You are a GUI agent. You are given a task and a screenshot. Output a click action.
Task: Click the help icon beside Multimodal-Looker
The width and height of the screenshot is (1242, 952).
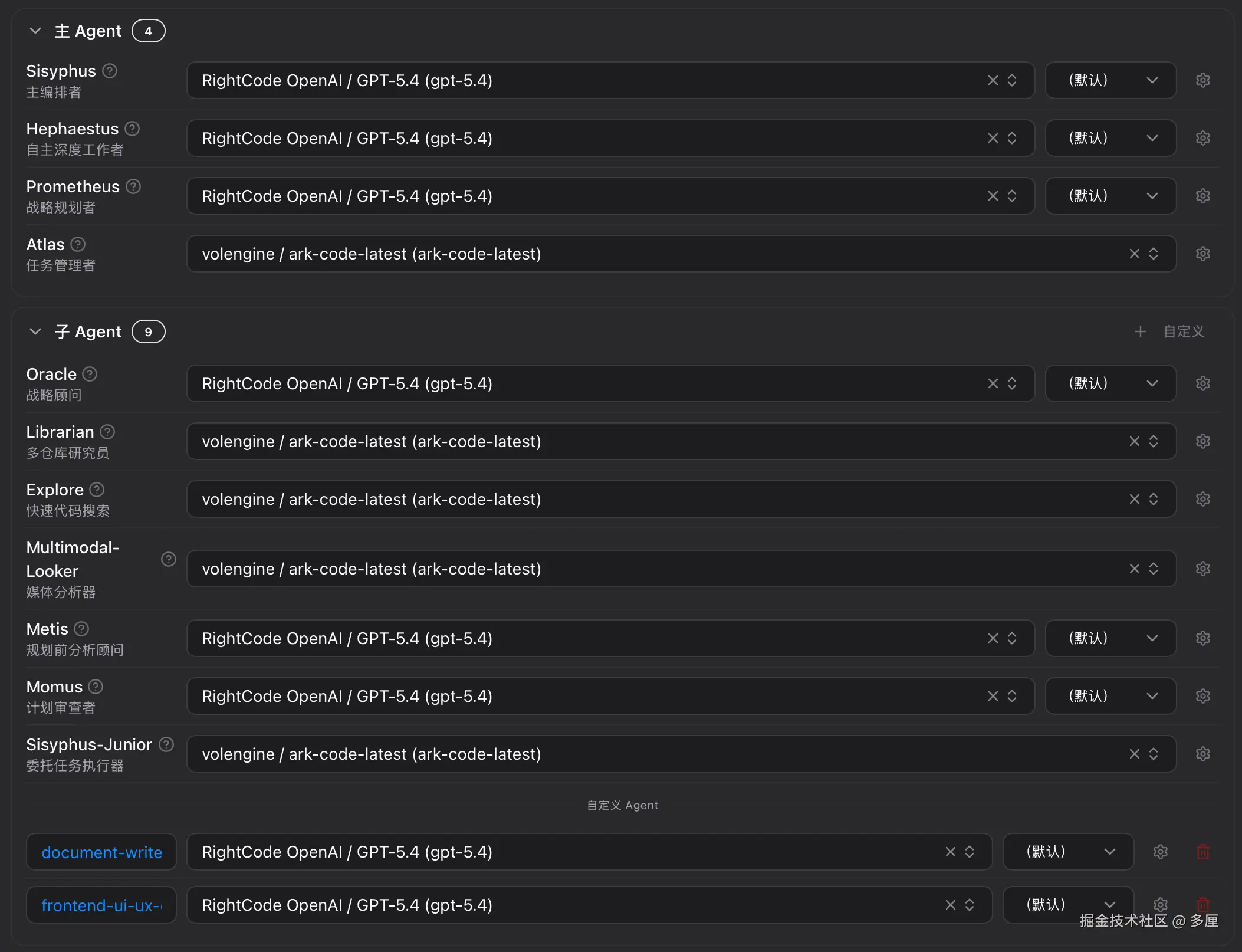(x=169, y=559)
